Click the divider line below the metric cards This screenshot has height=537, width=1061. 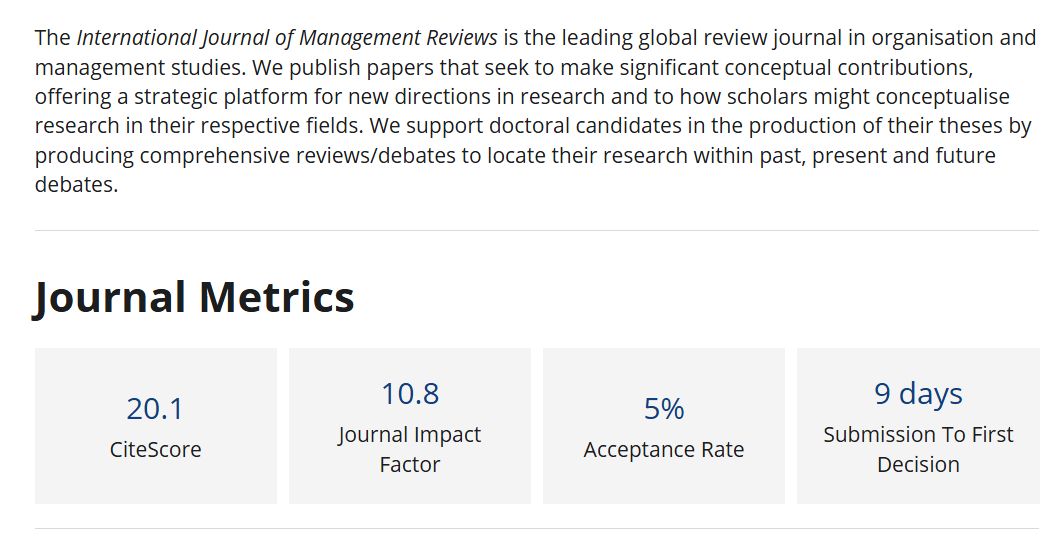click(x=537, y=529)
